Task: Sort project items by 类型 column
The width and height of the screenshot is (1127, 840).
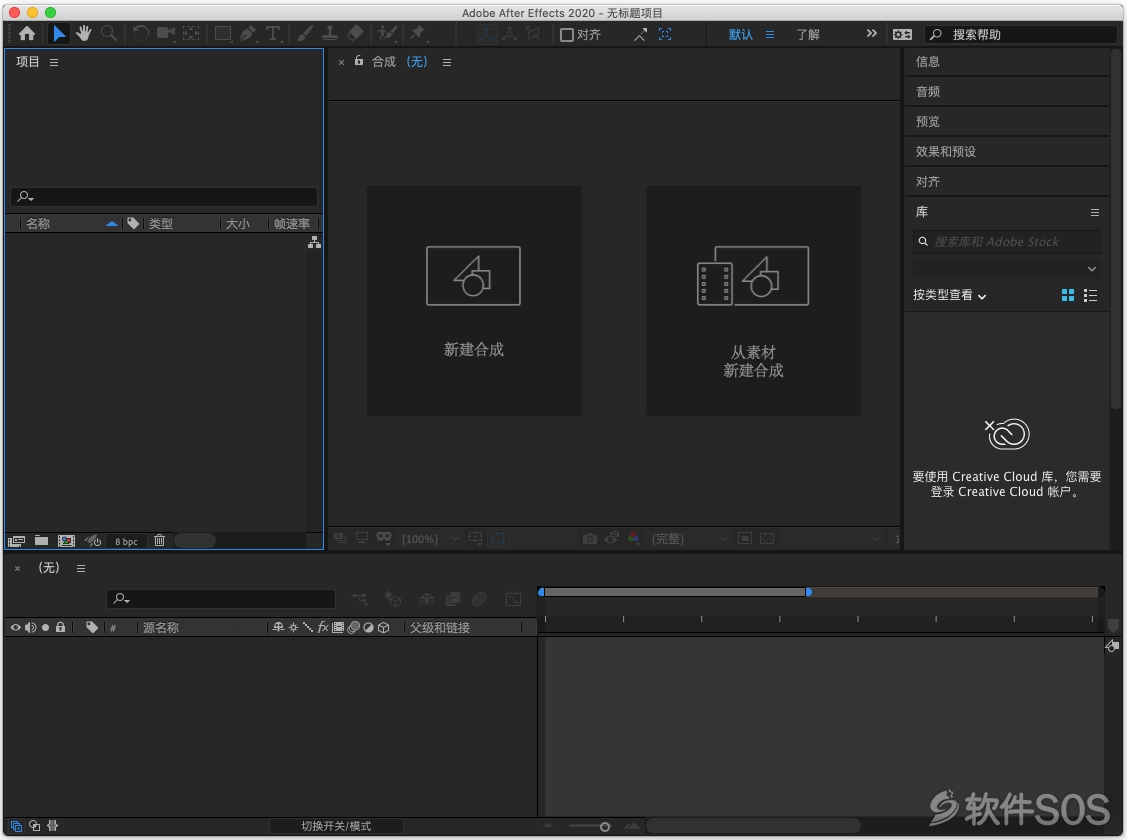Action: (x=161, y=224)
